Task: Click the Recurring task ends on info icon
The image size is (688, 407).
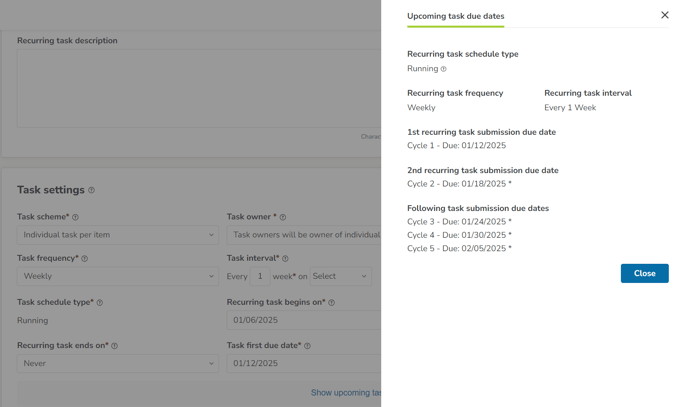Action: click(115, 346)
